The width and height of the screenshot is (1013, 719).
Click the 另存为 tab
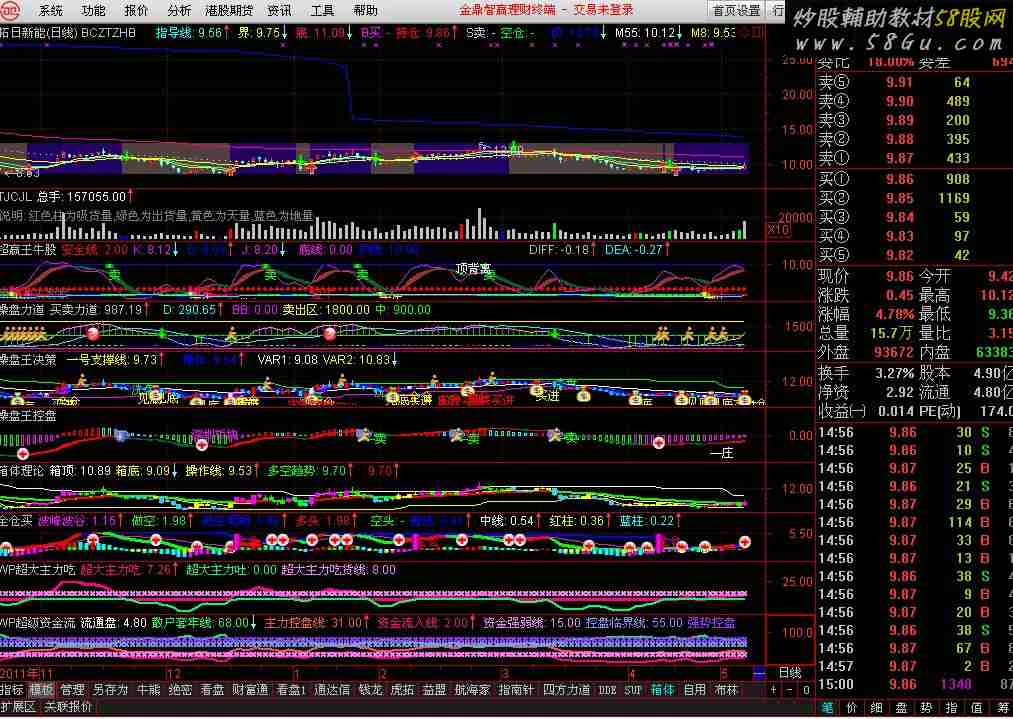pos(110,690)
